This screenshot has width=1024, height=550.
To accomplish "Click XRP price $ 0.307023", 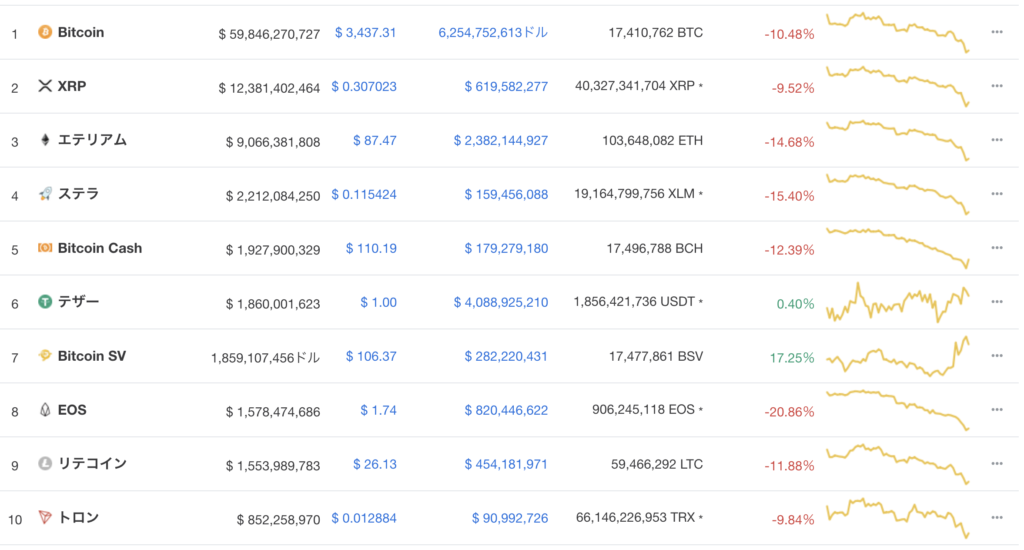I will [x=364, y=86].
